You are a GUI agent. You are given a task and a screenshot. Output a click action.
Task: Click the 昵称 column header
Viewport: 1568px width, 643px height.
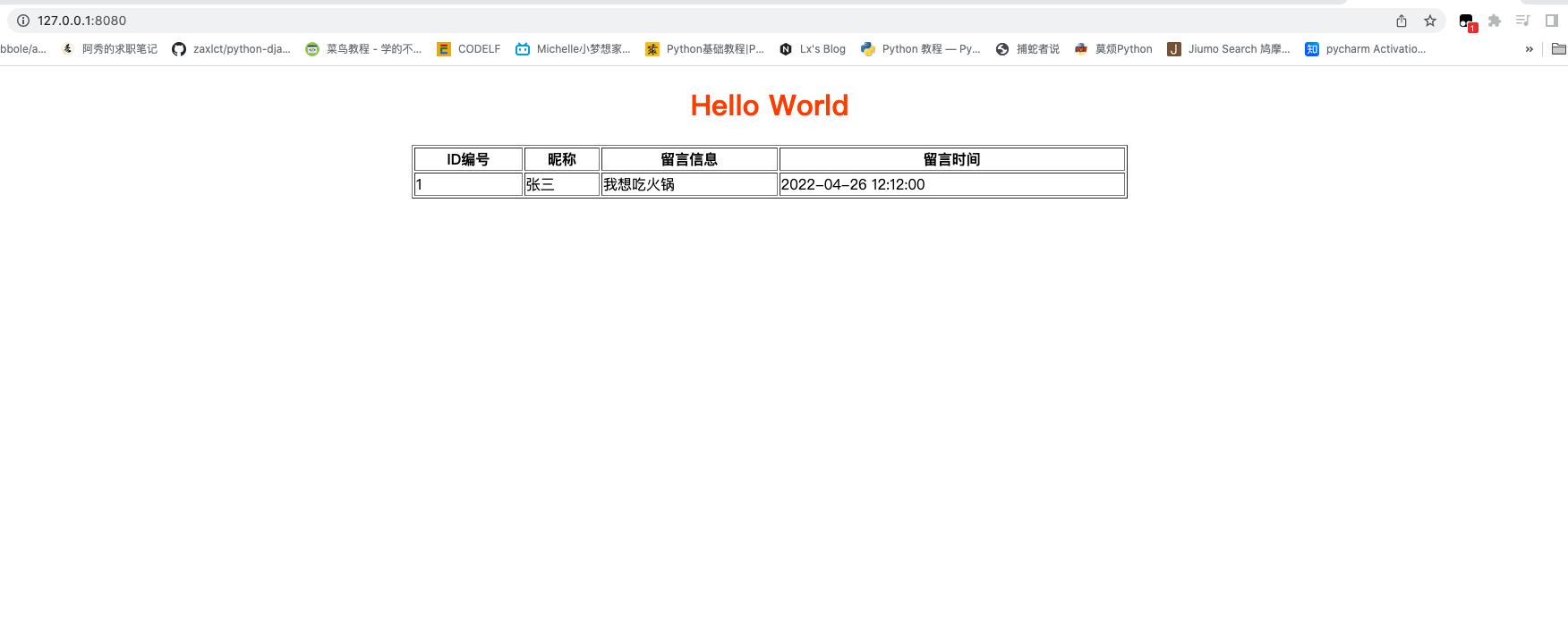point(562,159)
